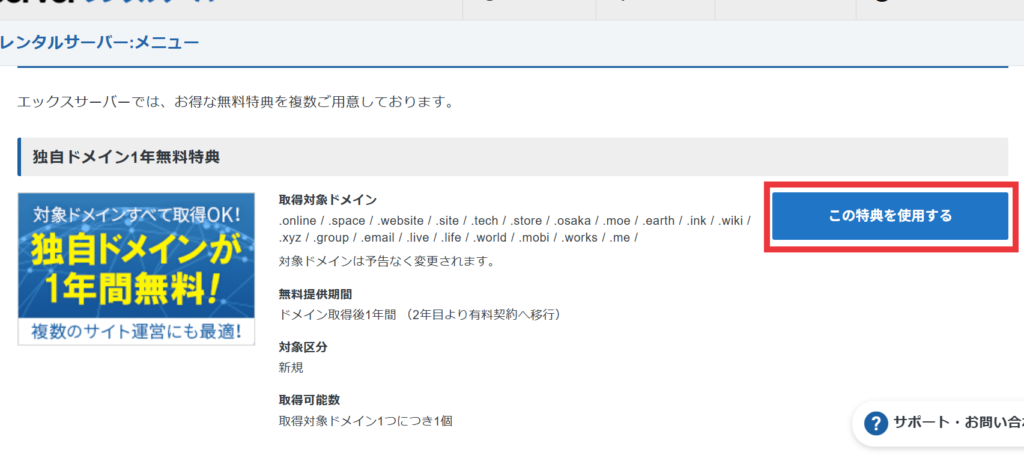Screen dimensions: 1024x464
Task: Click the 無料提供期間 label
Action: tap(315, 295)
